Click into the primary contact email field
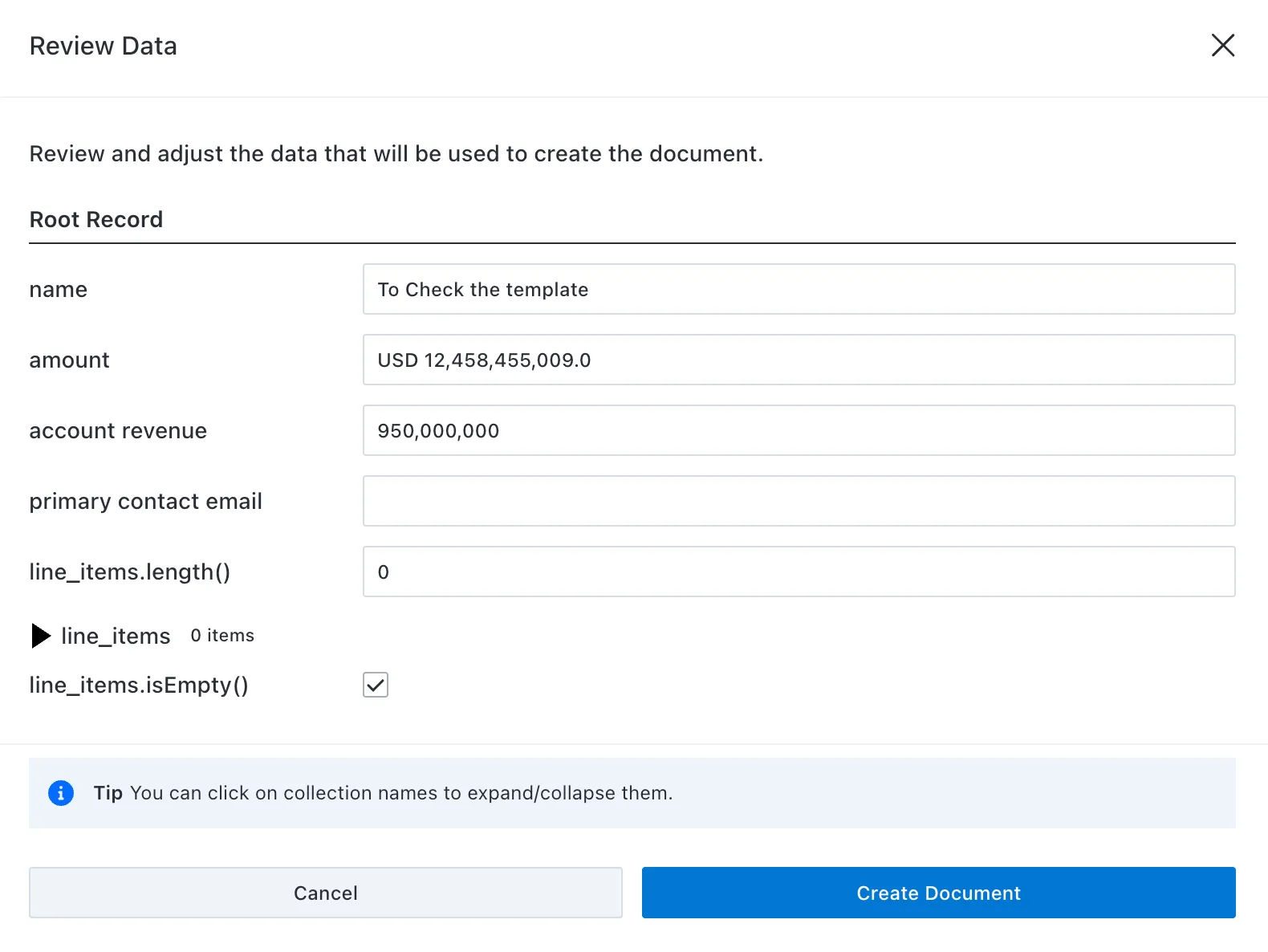The image size is (1268, 952). pos(799,501)
